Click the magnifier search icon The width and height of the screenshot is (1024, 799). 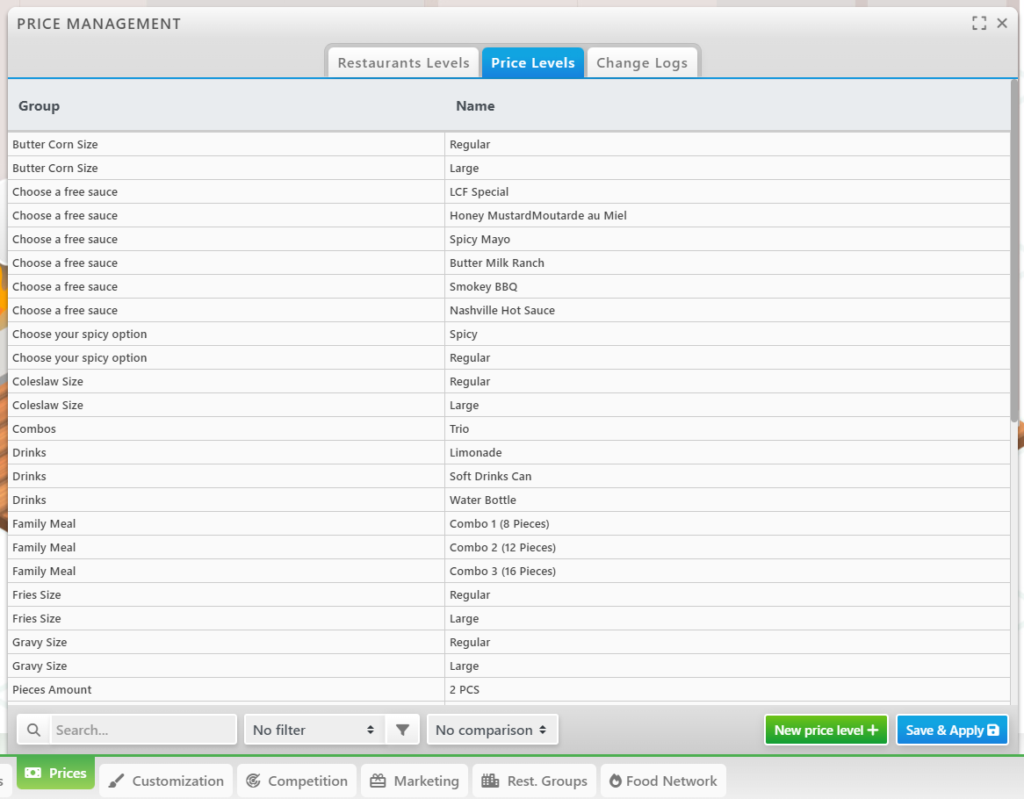click(x=34, y=730)
